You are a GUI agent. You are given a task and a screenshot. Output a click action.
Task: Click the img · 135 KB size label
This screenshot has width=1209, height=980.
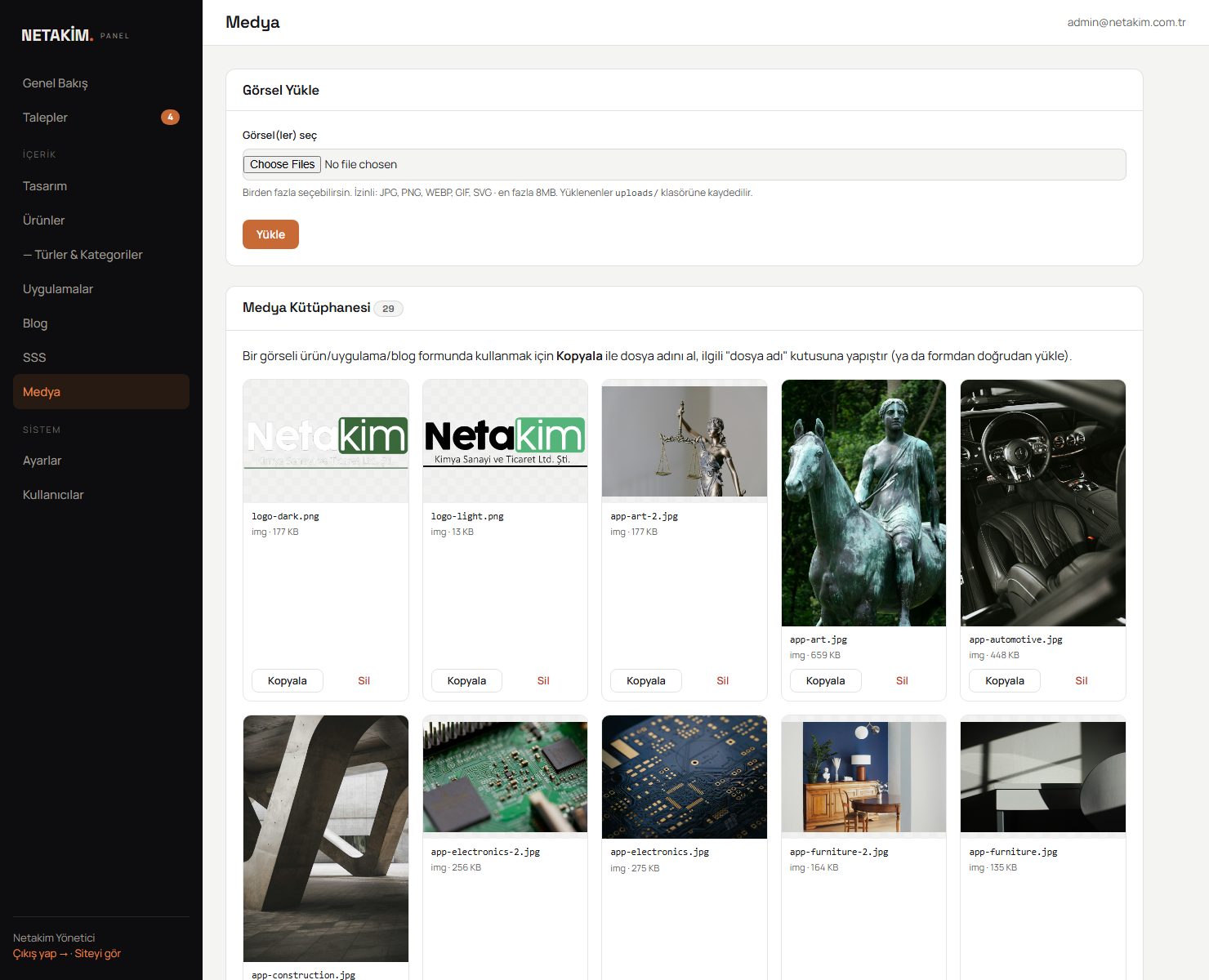993,867
